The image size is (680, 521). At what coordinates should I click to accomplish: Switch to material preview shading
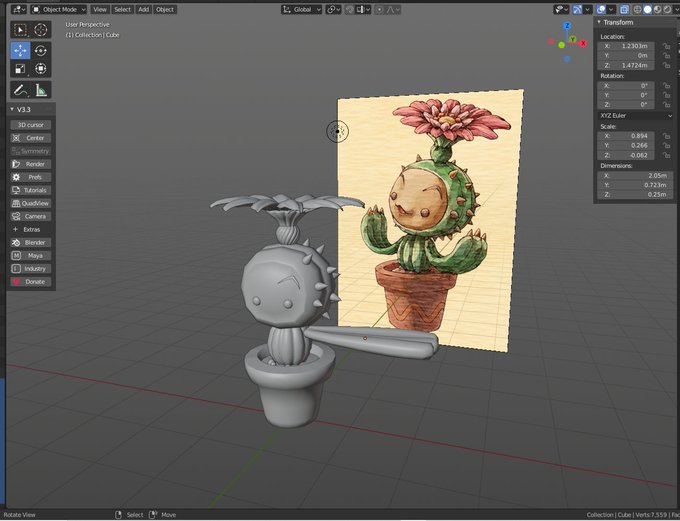(657, 9)
